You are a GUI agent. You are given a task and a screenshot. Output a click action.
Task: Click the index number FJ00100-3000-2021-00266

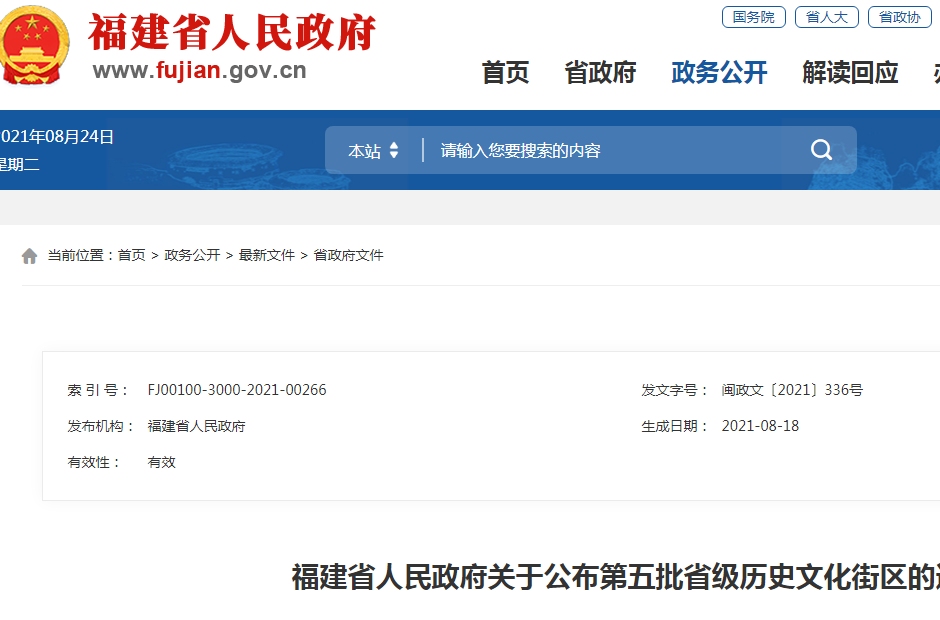point(237,390)
